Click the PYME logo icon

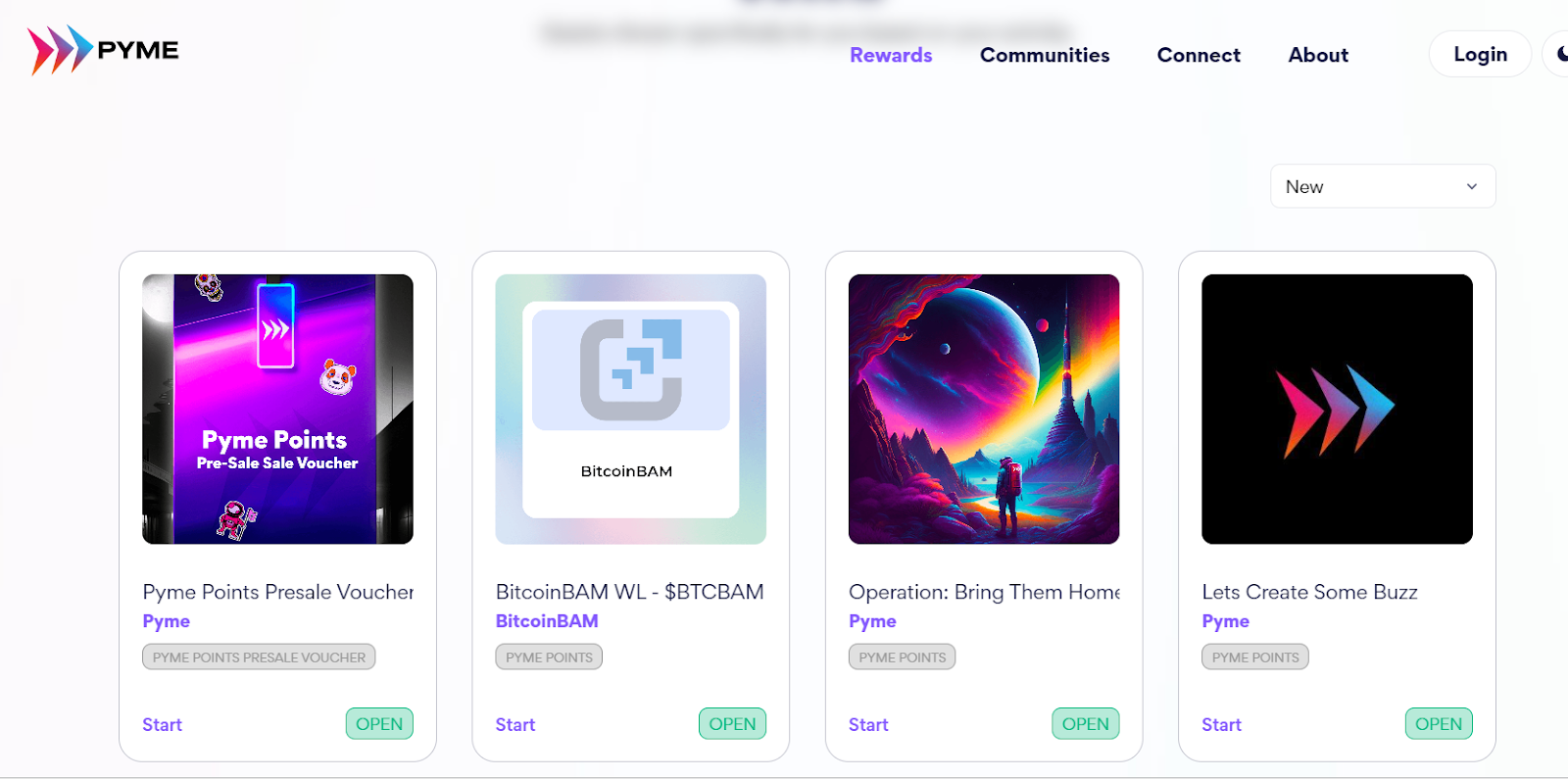coord(60,50)
